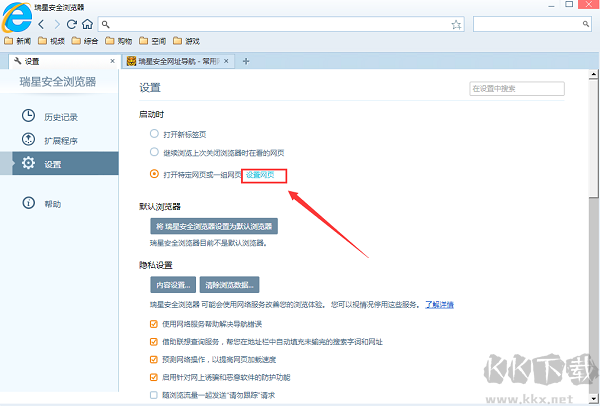Click the 隐私设置 section heading
This screenshot has width=600, height=406.
156,265
